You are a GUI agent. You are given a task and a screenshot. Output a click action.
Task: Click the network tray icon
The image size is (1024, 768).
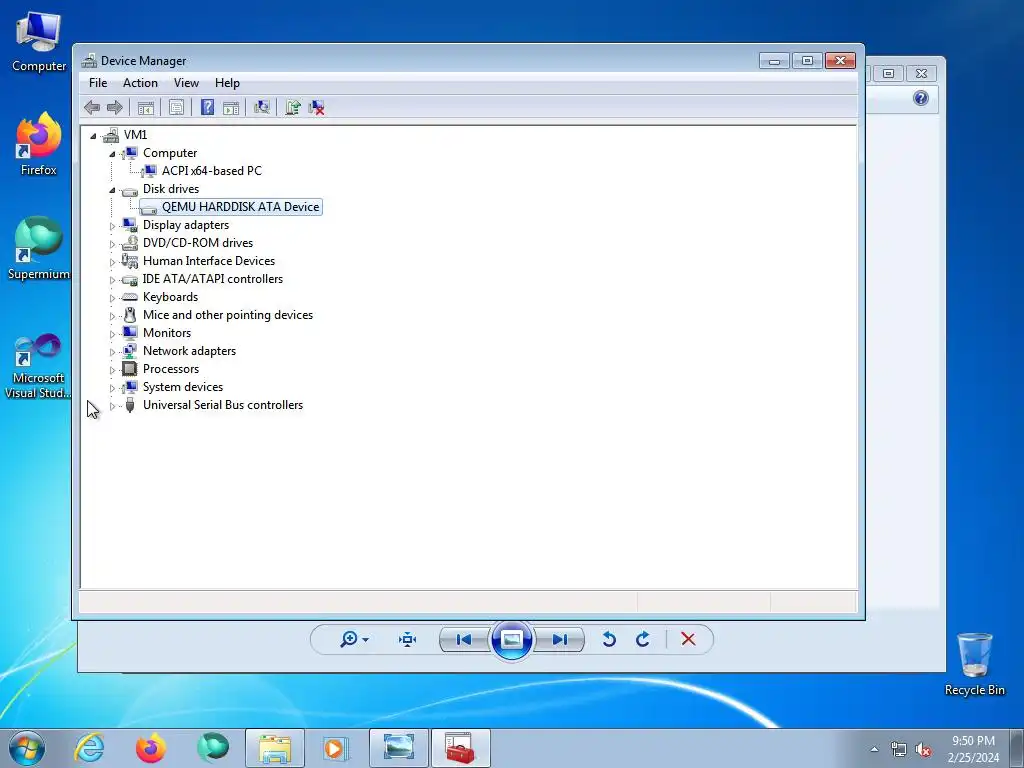[x=899, y=750]
